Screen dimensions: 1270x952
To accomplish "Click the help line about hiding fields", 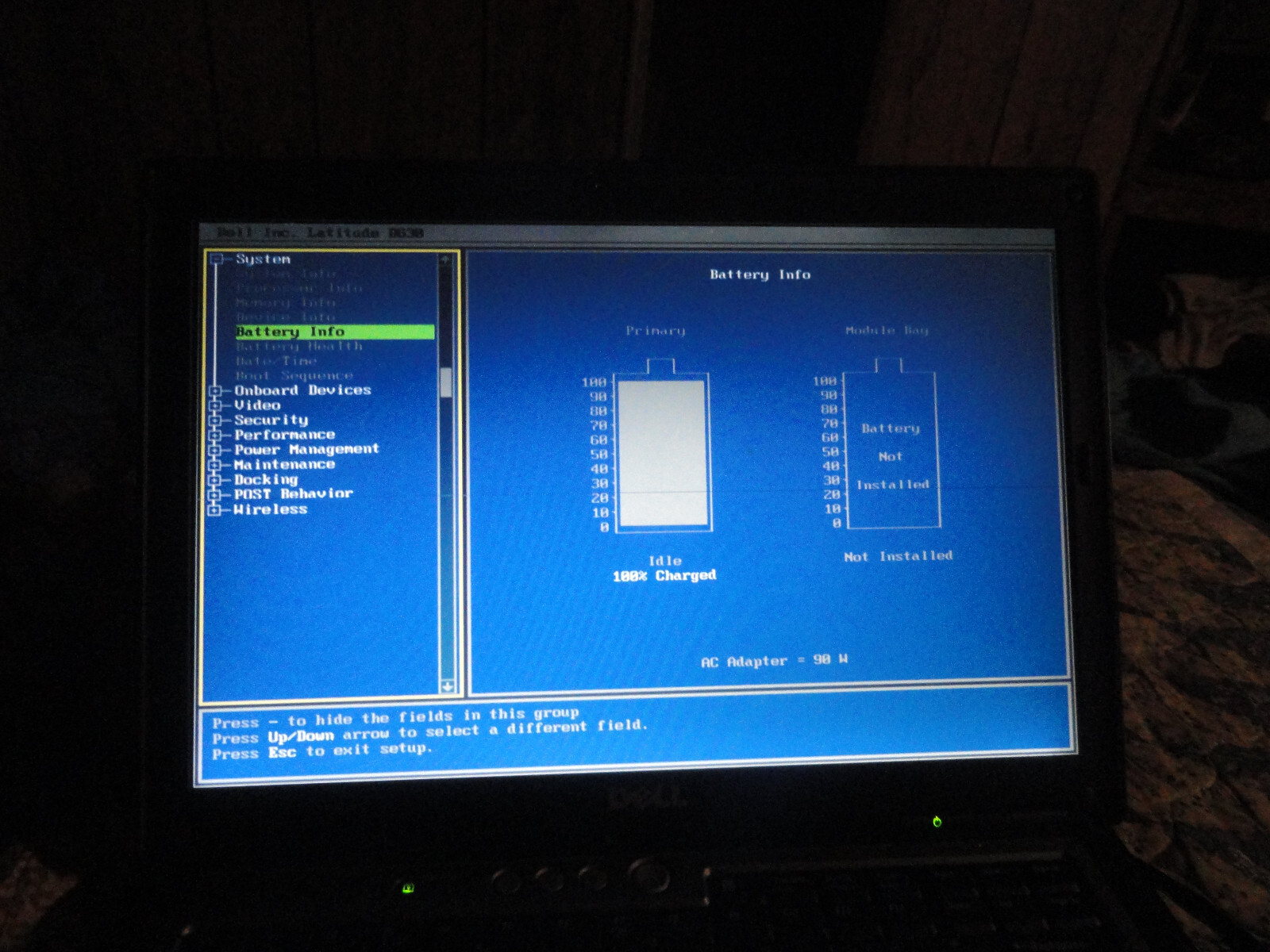I will click(396, 718).
